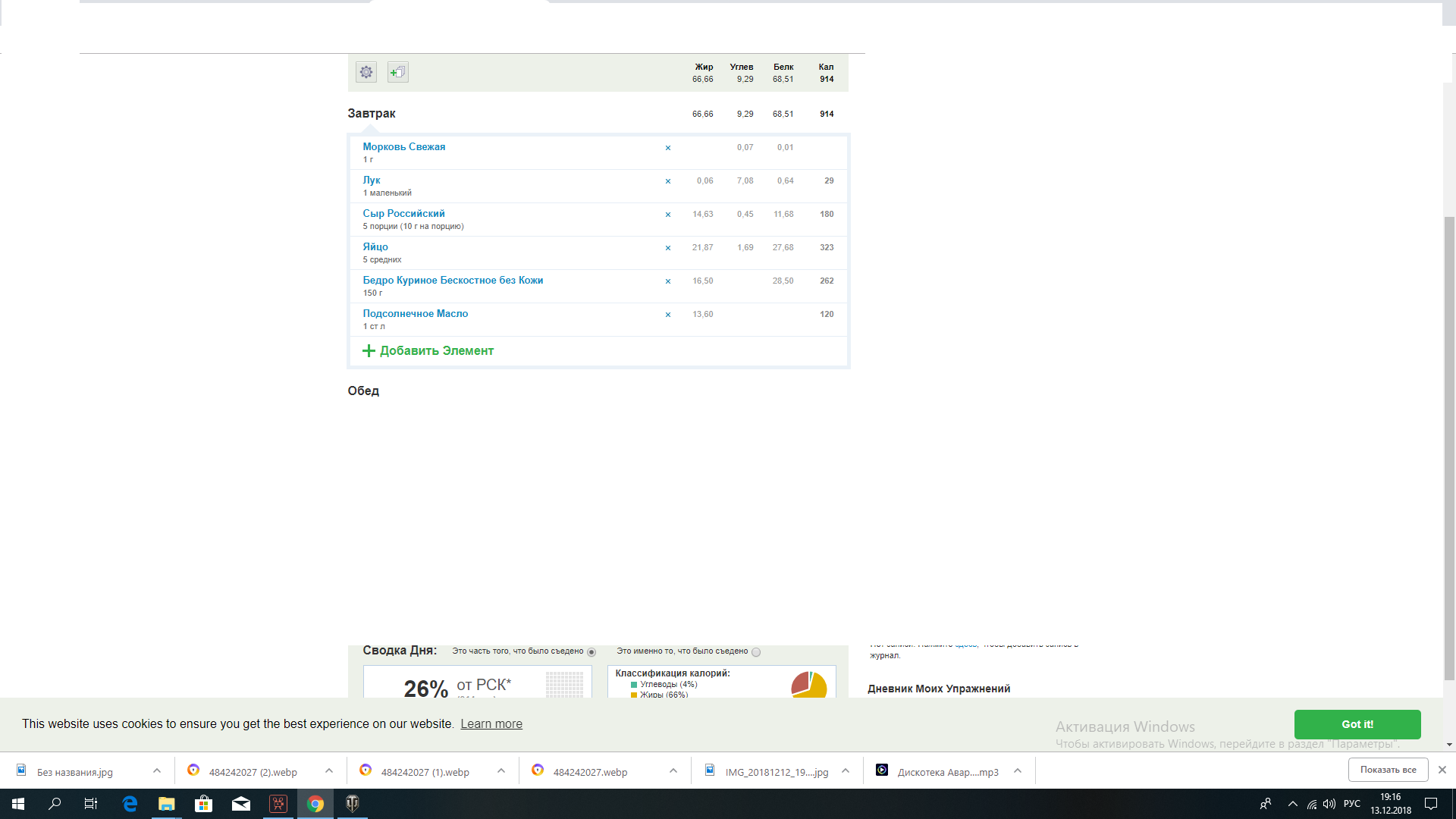Open the Обед meal section
Viewport: 1456px width, 819px height.
pyautogui.click(x=363, y=391)
